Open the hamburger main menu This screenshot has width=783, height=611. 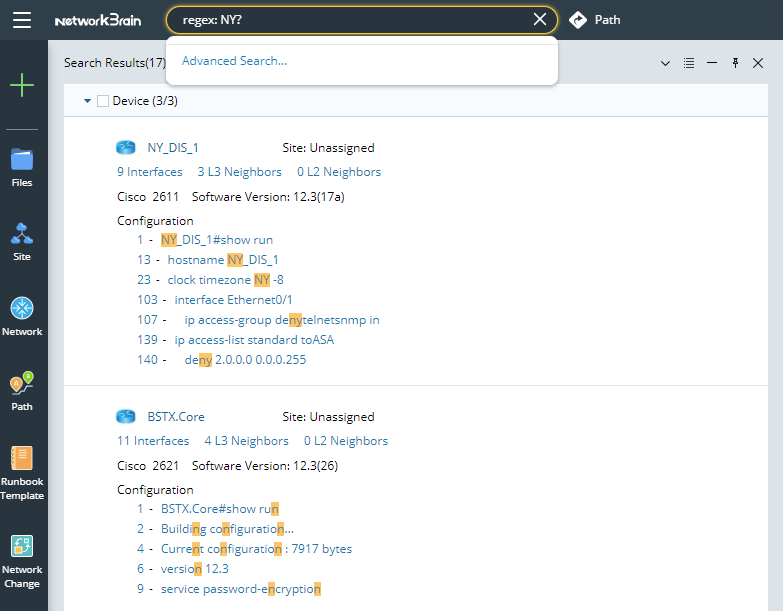point(22,20)
